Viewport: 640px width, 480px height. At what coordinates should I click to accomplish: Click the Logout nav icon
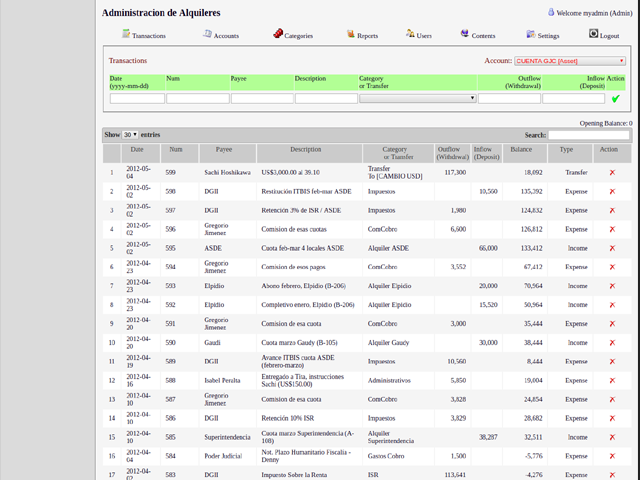pyautogui.click(x=593, y=33)
